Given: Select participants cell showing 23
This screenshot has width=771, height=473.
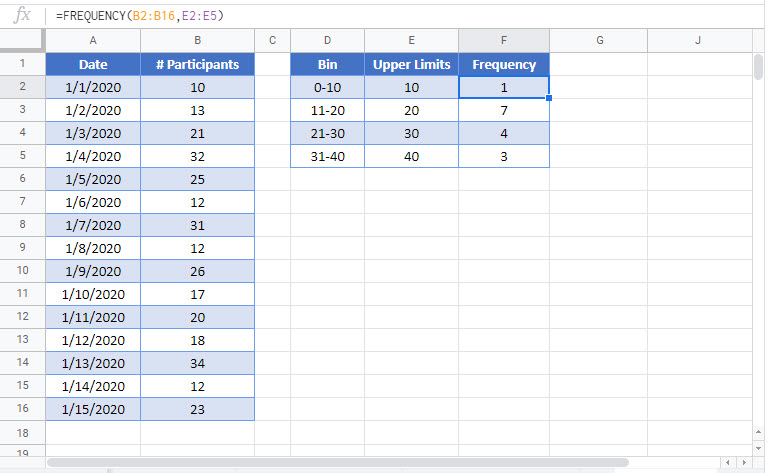Looking at the screenshot, I should pyautogui.click(x=197, y=409).
